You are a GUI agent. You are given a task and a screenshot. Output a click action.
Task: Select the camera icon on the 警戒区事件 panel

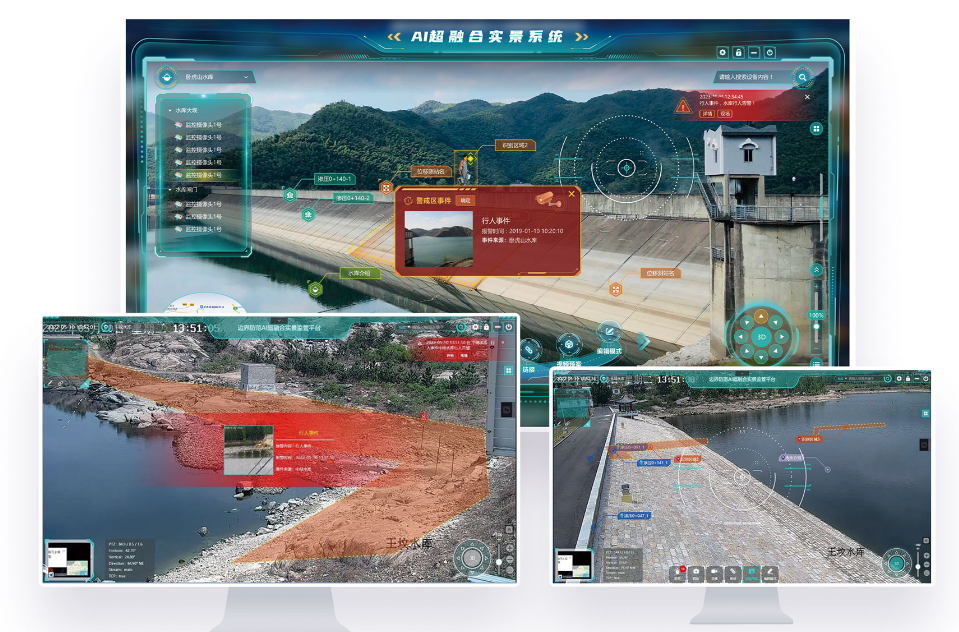point(548,199)
